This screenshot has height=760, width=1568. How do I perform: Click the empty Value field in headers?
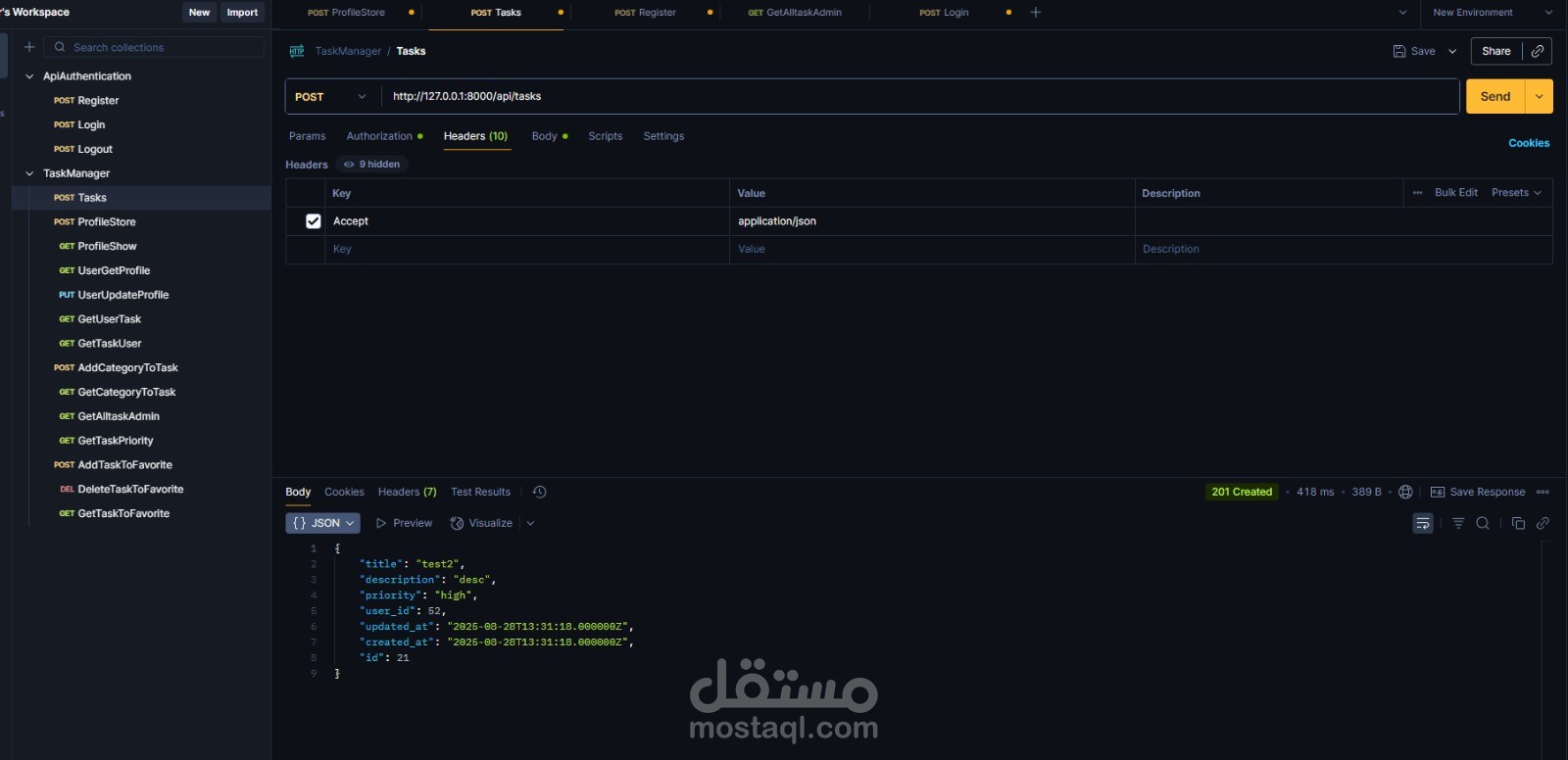pos(932,250)
